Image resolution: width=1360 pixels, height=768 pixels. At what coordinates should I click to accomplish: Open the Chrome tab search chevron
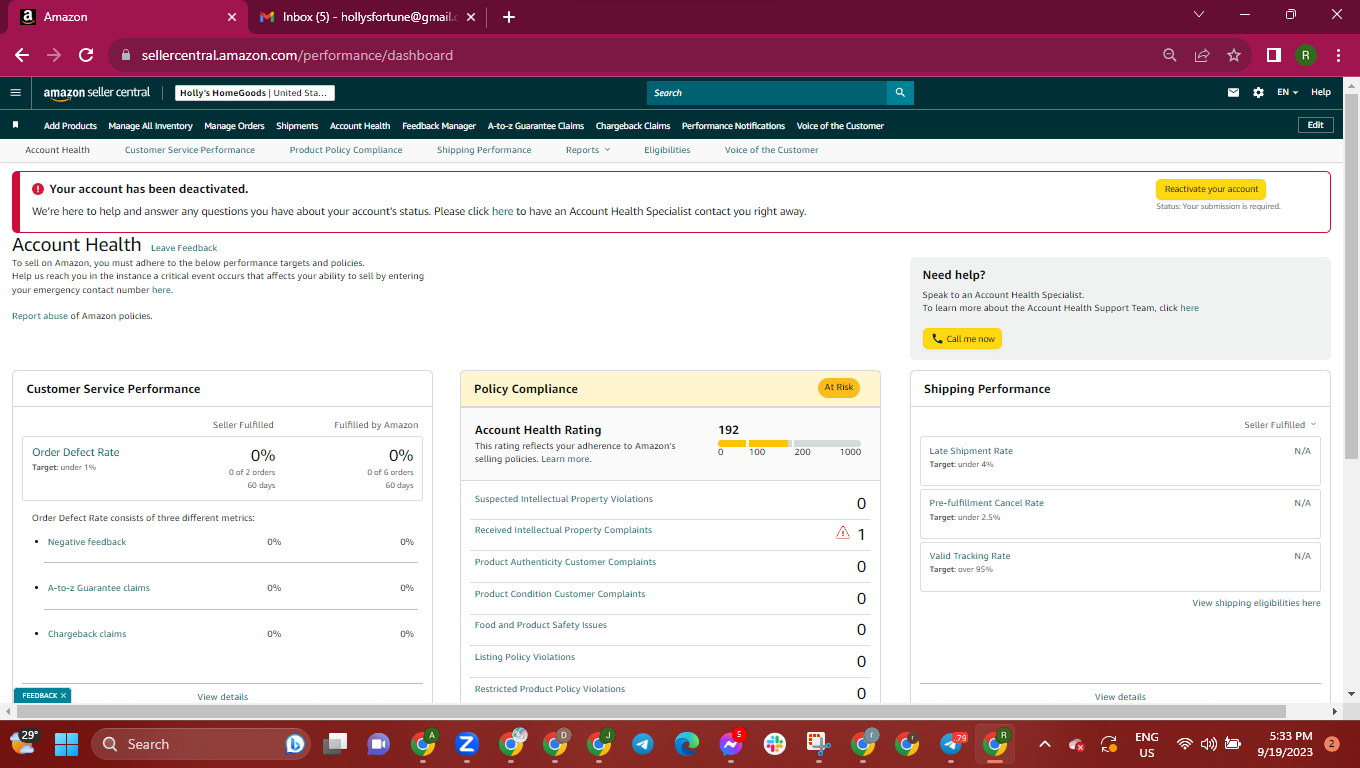pos(1199,15)
